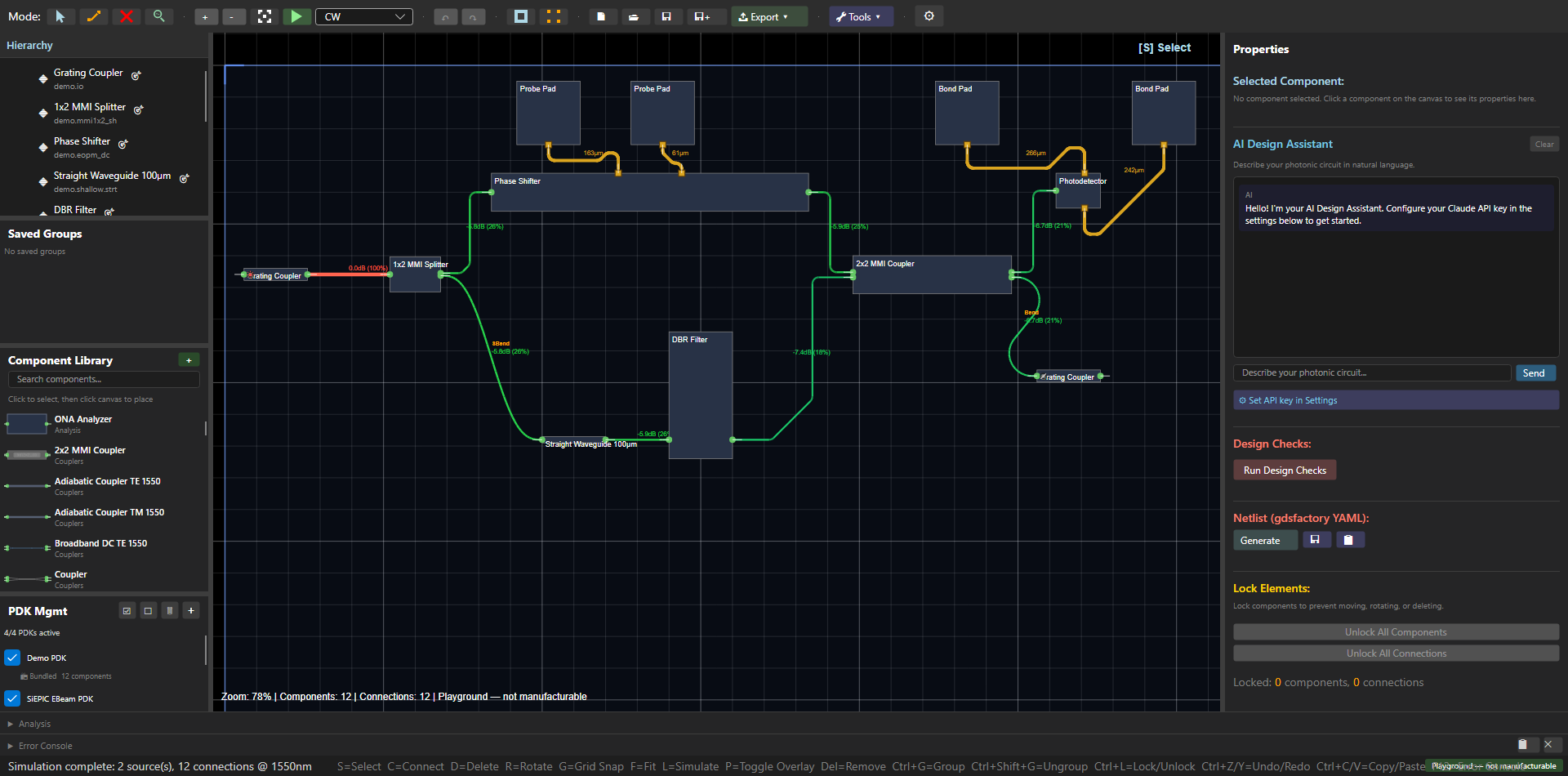This screenshot has width=1568, height=776.
Task: Activate the orange connect mode tool
Action: tap(94, 16)
